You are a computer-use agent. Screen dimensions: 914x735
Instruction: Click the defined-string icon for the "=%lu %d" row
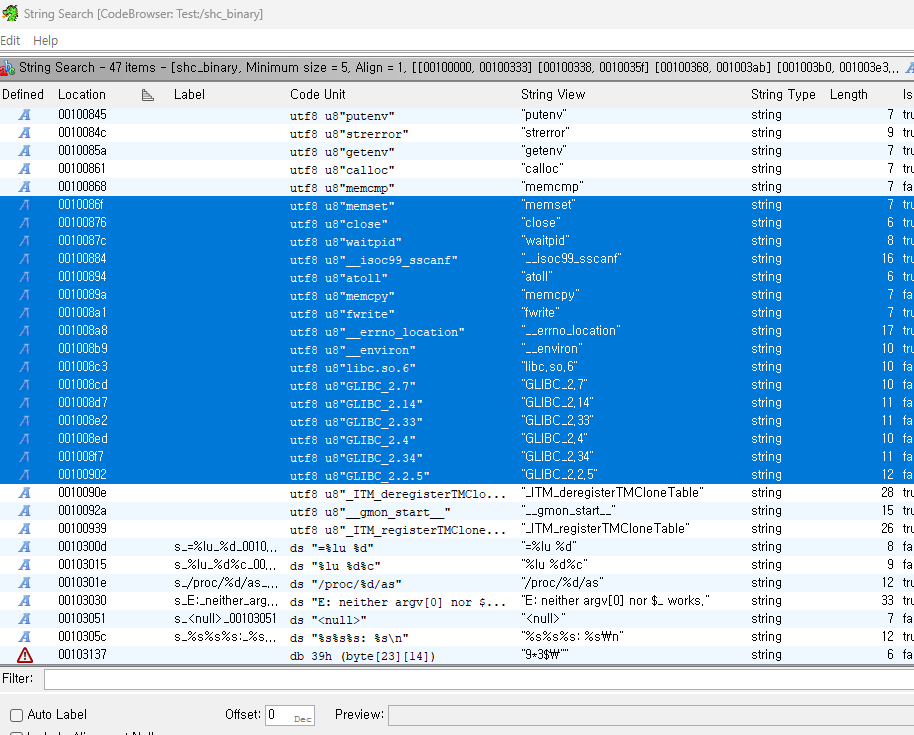(24, 547)
